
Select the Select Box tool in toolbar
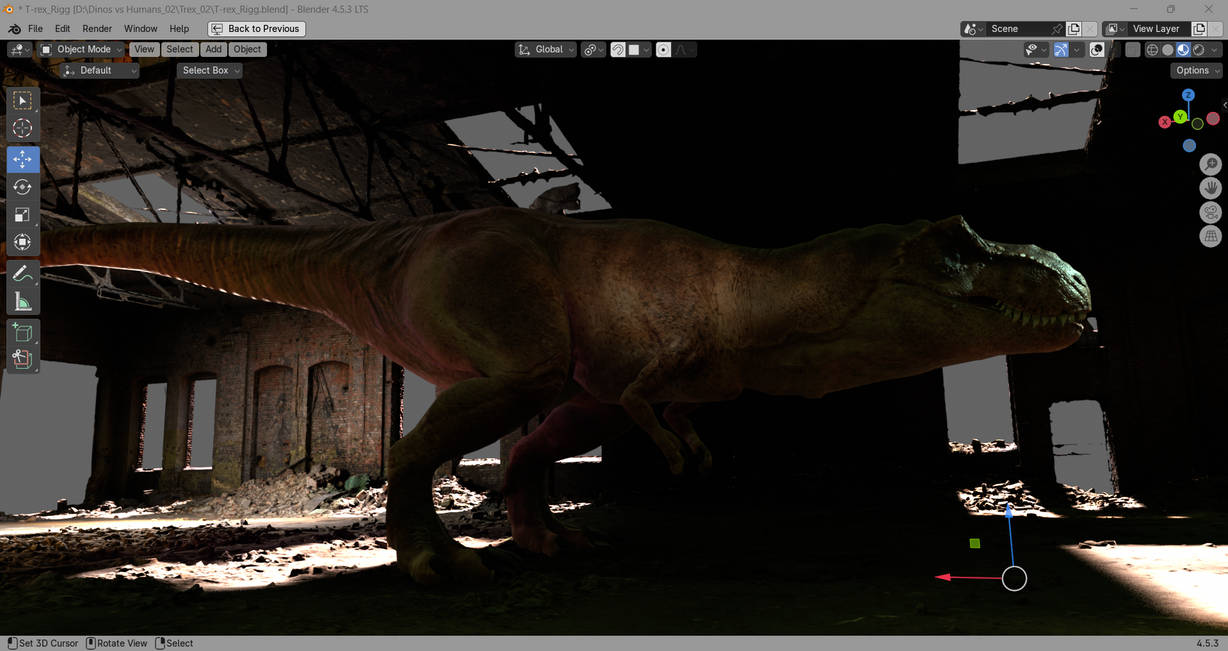point(22,100)
